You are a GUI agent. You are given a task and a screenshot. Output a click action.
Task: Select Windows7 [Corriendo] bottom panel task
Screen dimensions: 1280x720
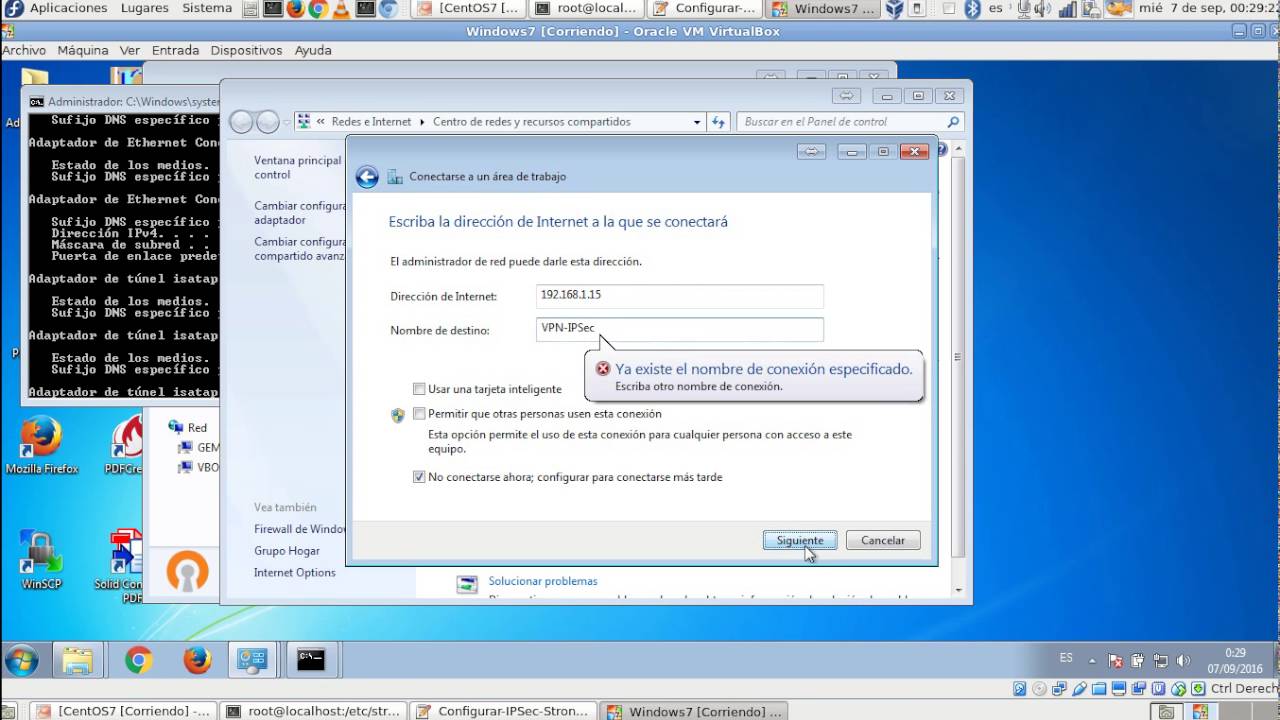click(x=694, y=711)
